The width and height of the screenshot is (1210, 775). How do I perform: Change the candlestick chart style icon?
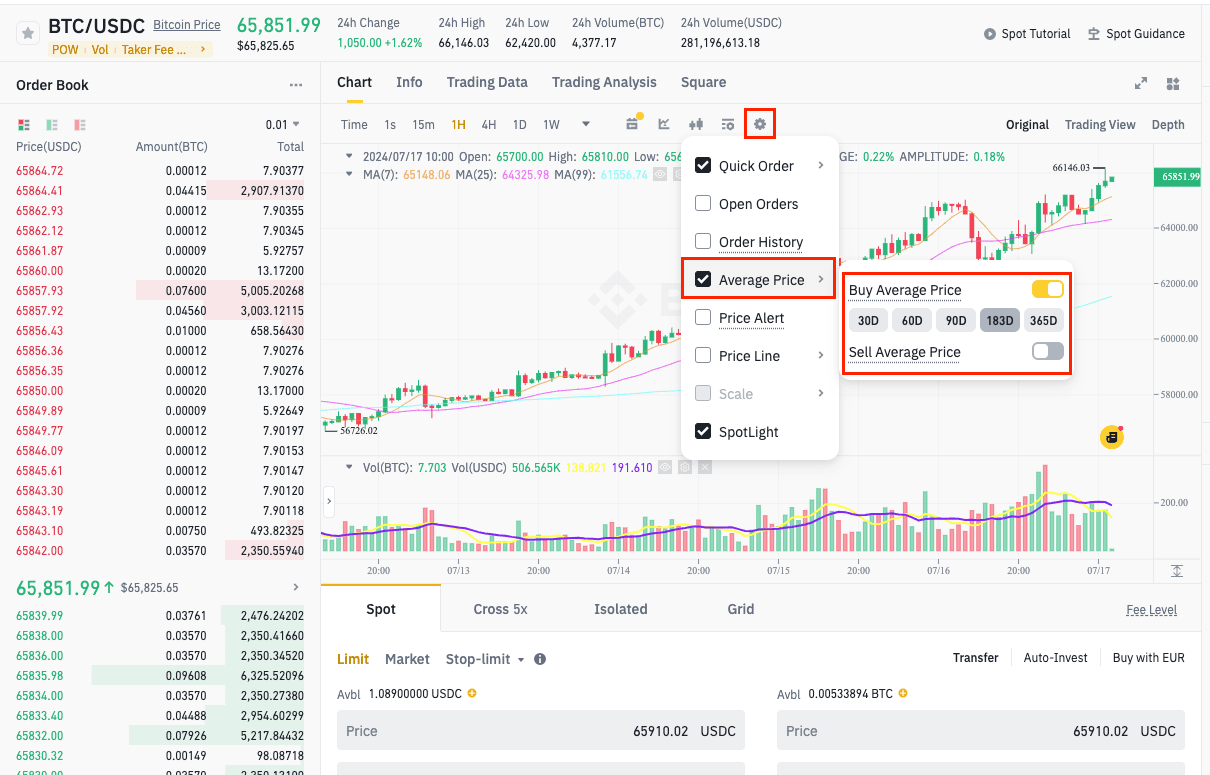(x=696, y=124)
